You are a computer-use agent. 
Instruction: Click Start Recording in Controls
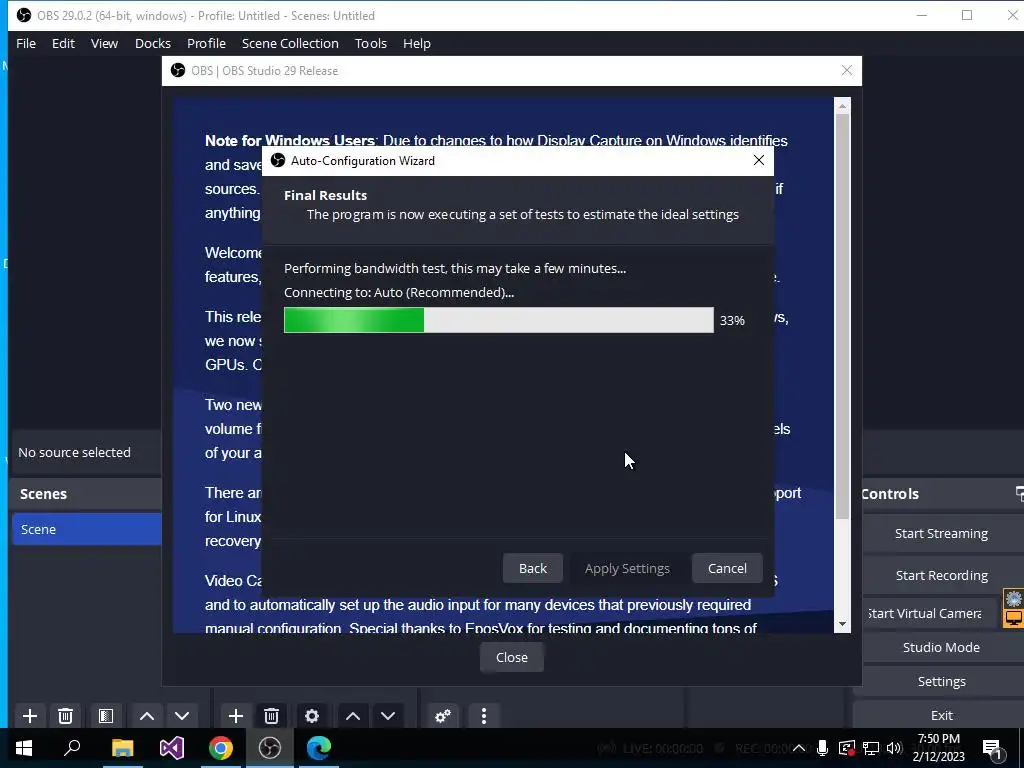[941, 575]
